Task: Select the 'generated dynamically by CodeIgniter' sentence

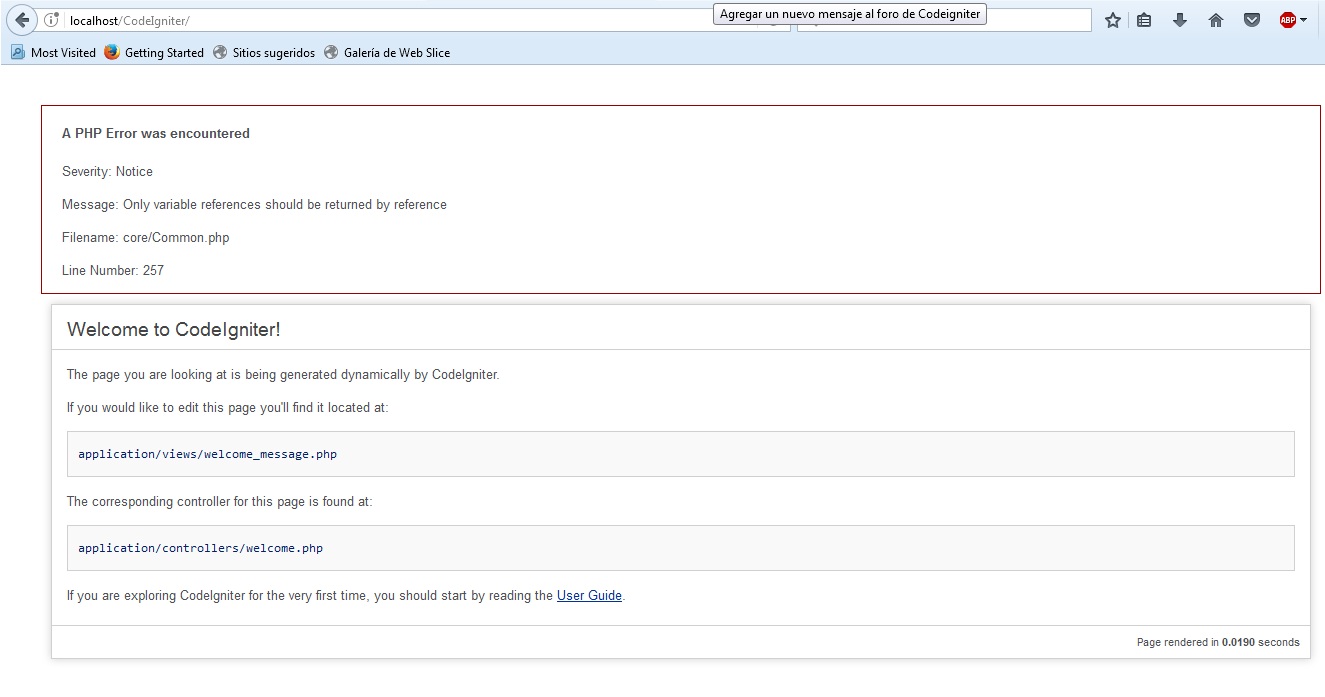Action: [x=283, y=374]
